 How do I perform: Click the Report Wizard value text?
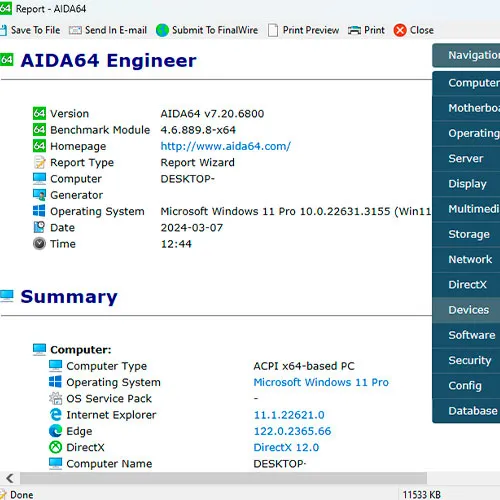198,163
